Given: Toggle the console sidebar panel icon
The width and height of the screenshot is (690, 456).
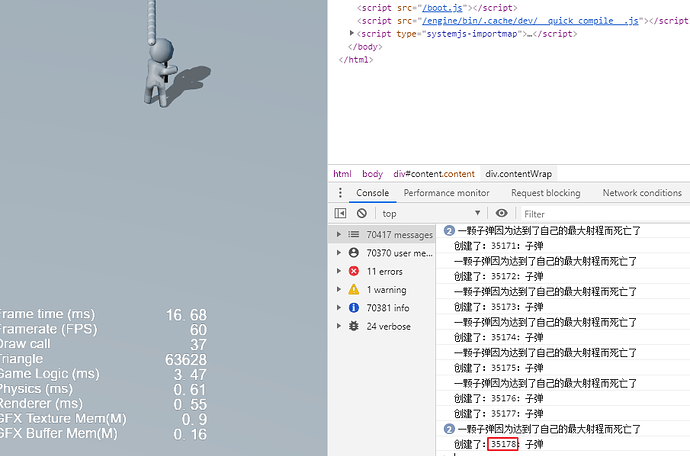Looking at the screenshot, I should (340, 213).
